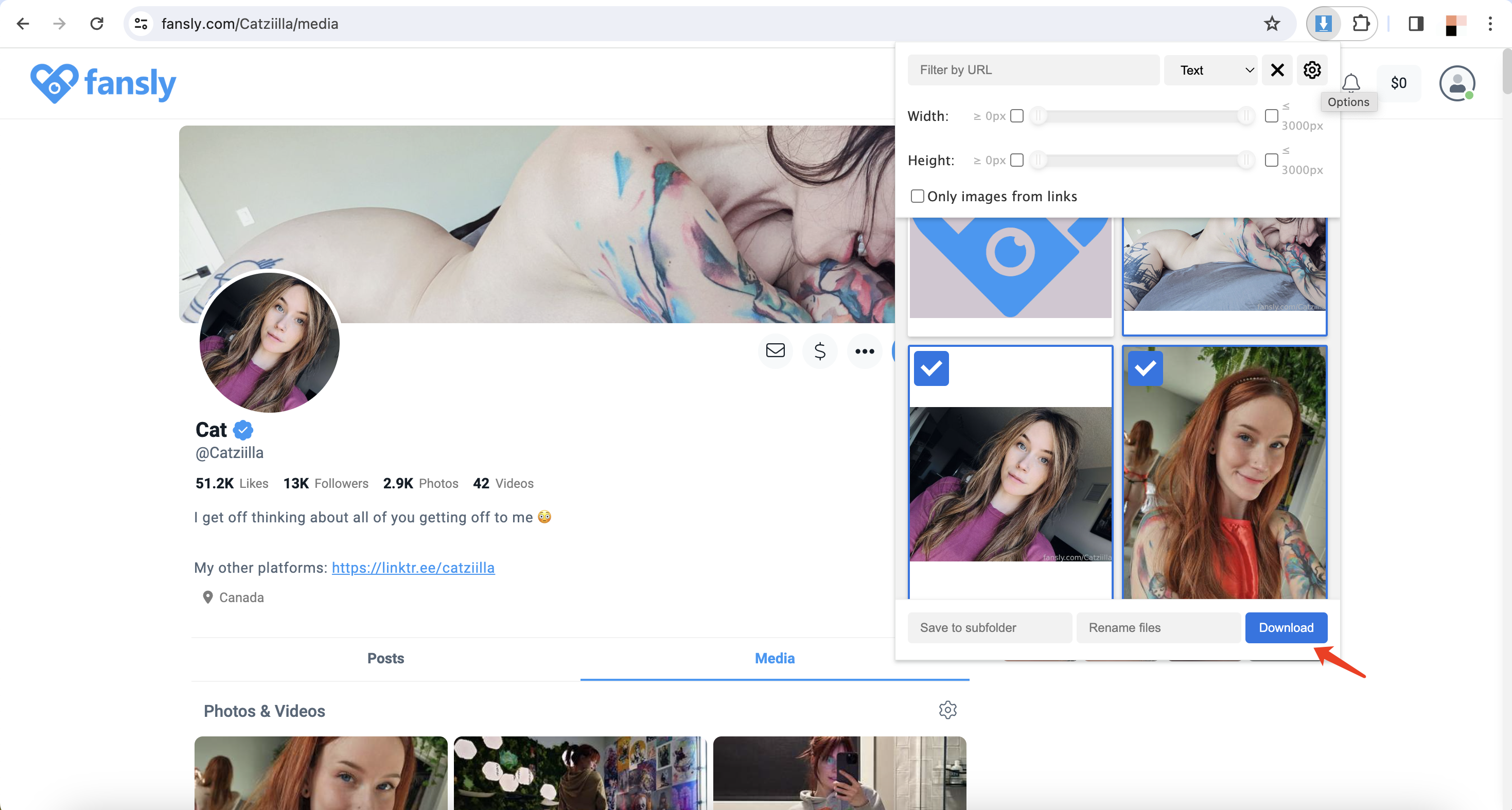Click the linktr.ee/catziilla profile link
The image size is (1512, 810).
click(413, 568)
